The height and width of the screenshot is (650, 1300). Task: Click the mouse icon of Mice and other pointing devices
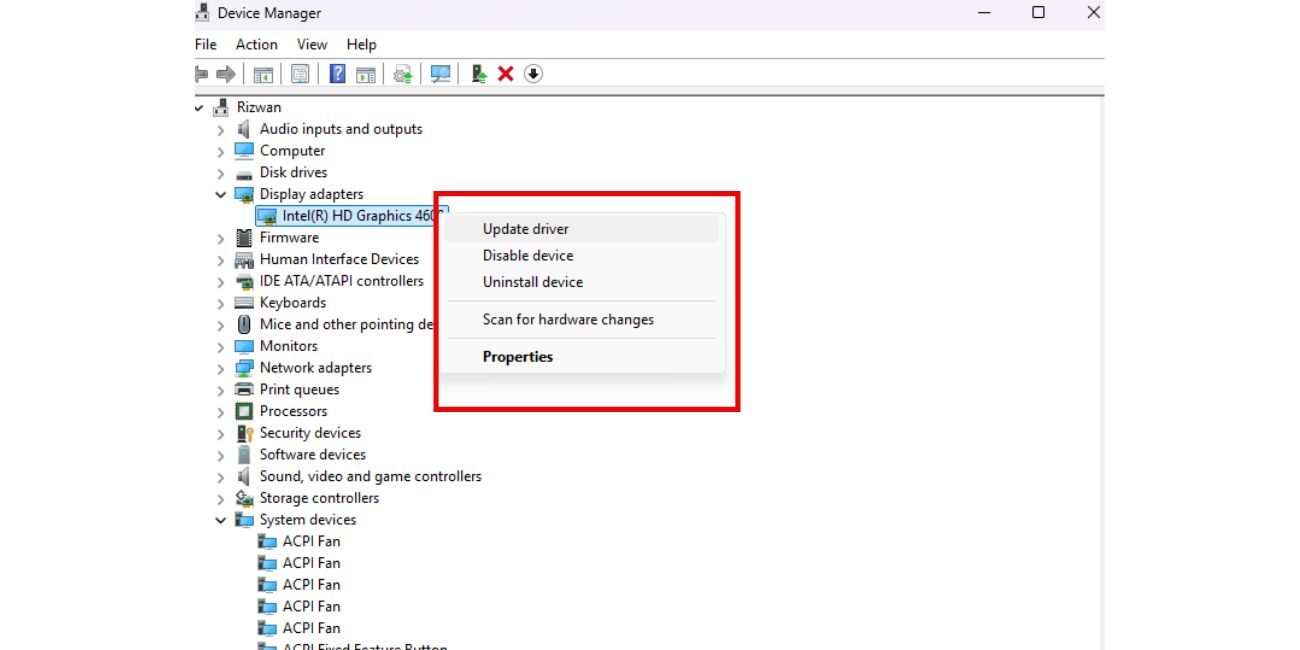pyautogui.click(x=244, y=325)
